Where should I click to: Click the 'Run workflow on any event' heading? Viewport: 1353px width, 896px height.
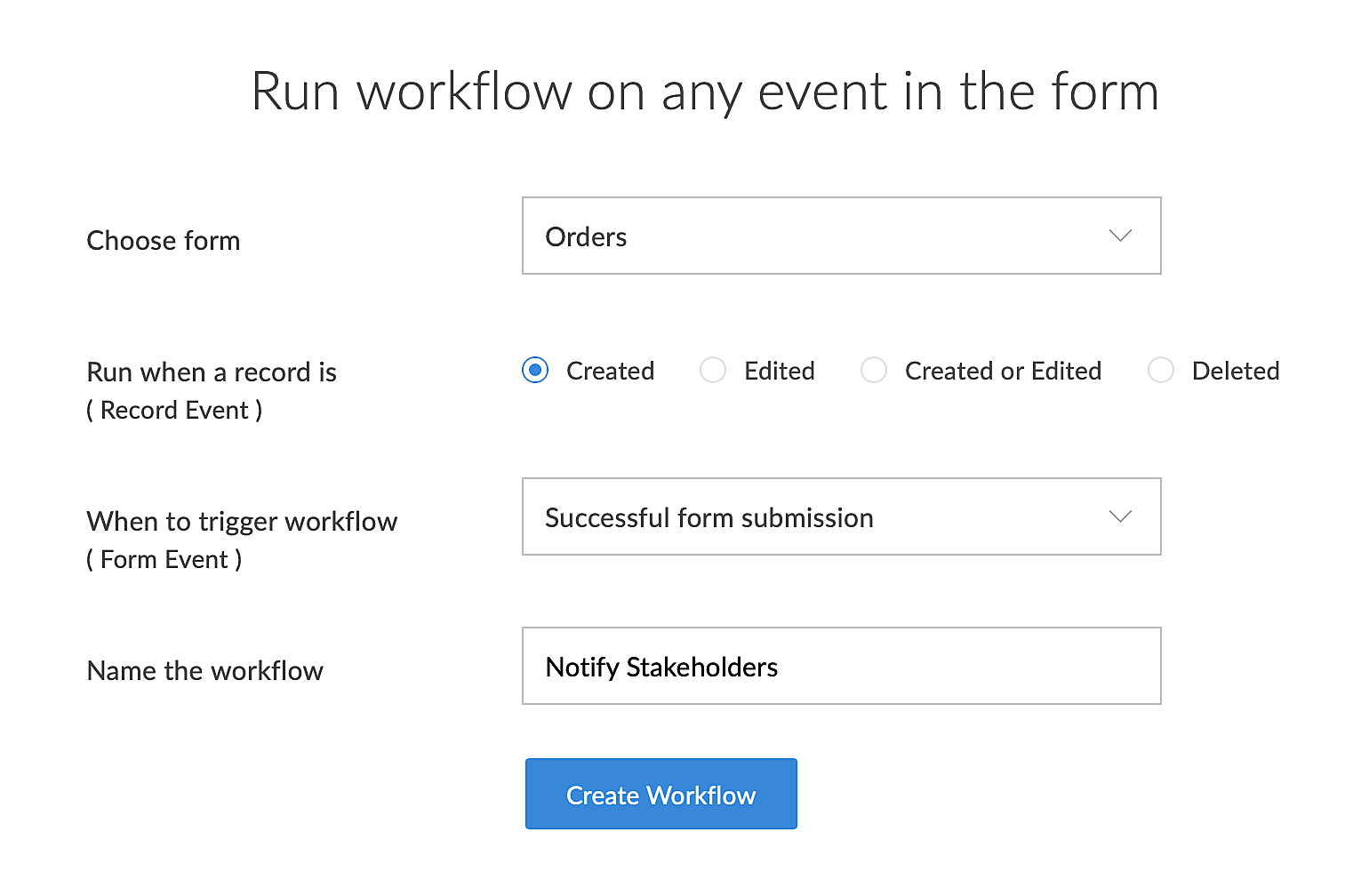[705, 92]
